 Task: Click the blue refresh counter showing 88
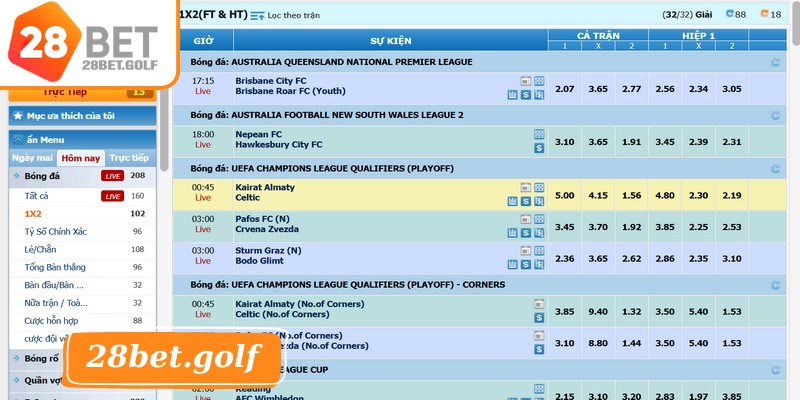point(736,14)
